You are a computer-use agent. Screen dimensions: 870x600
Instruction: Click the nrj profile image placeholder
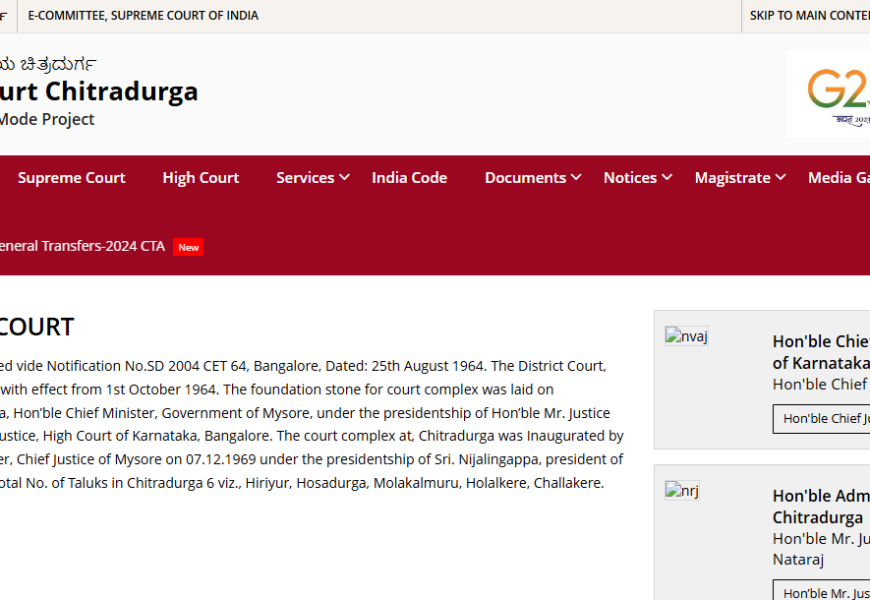click(682, 491)
